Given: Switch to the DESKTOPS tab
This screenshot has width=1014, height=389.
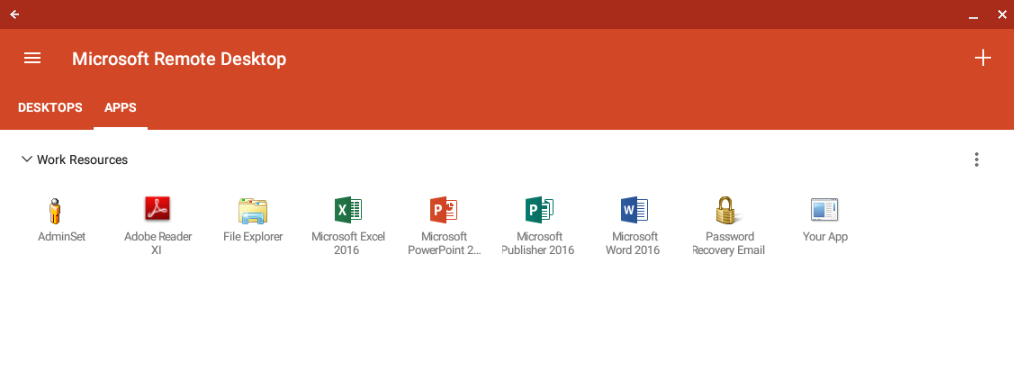Looking at the screenshot, I should (x=50, y=107).
